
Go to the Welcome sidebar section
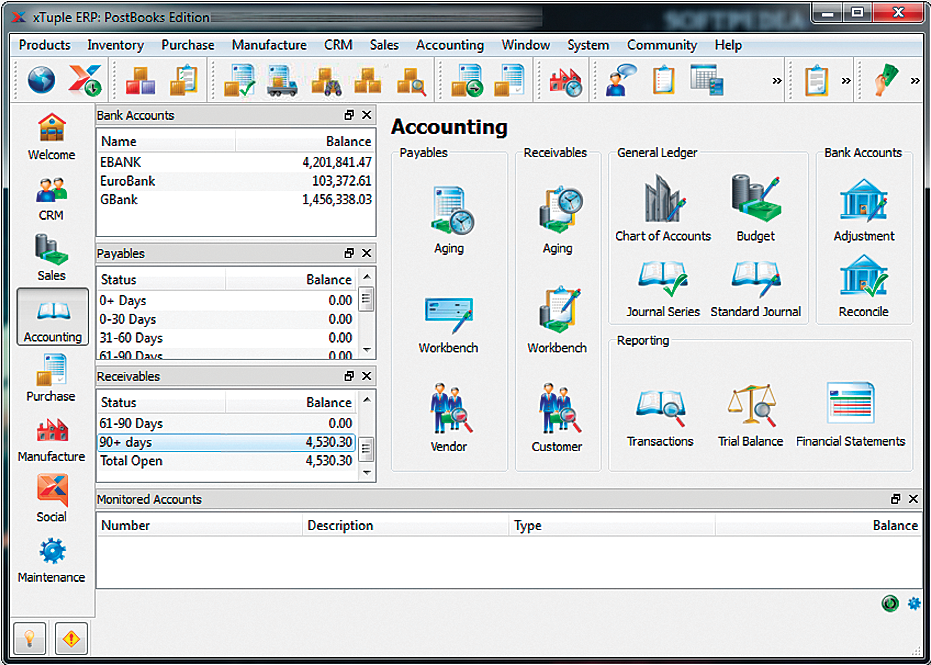pyautogui.click(x=52, y=137)
